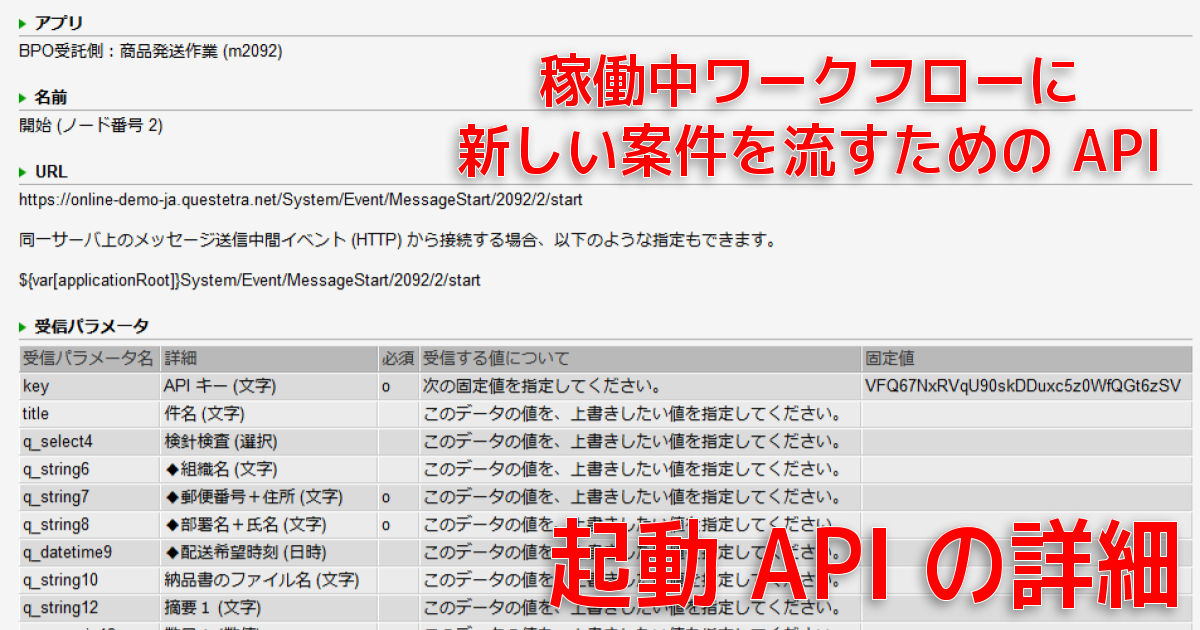The image size is (1200, 630).
Task: Click the BPO受託側 app name text
Action: [151, 51]
